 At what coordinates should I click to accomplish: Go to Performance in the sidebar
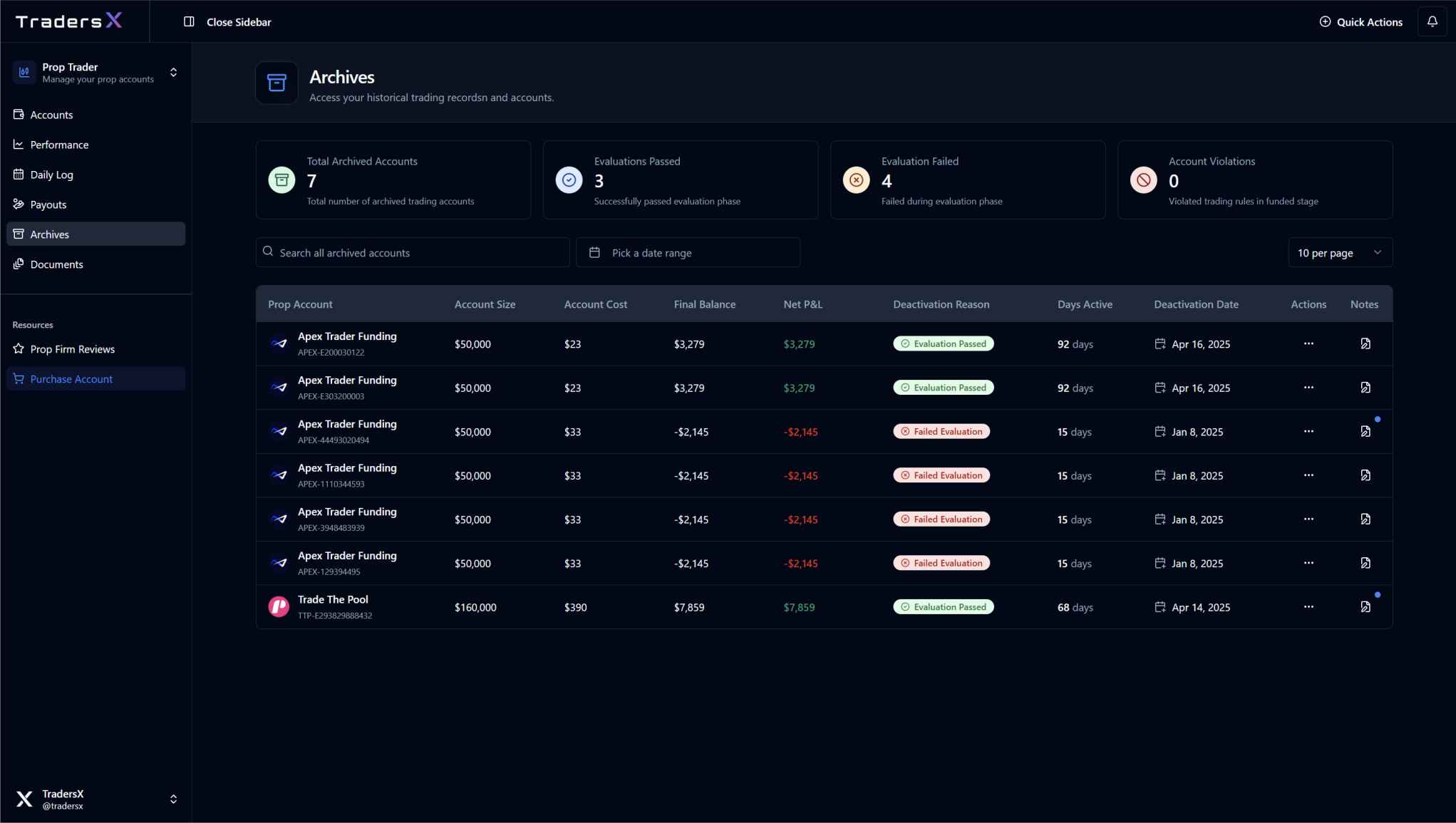(x=59, y=145)
